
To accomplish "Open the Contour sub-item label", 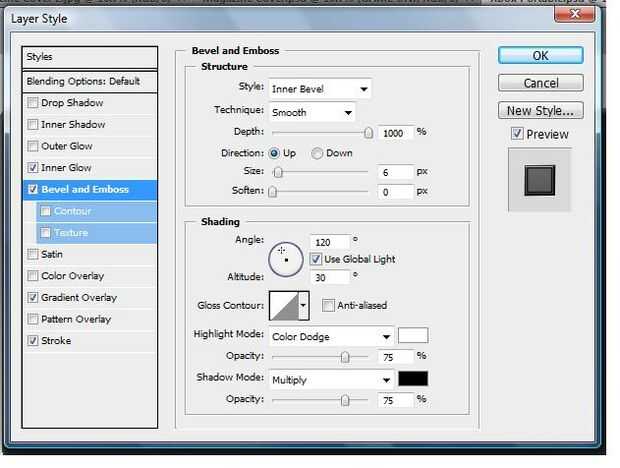I will coord(73,211).
